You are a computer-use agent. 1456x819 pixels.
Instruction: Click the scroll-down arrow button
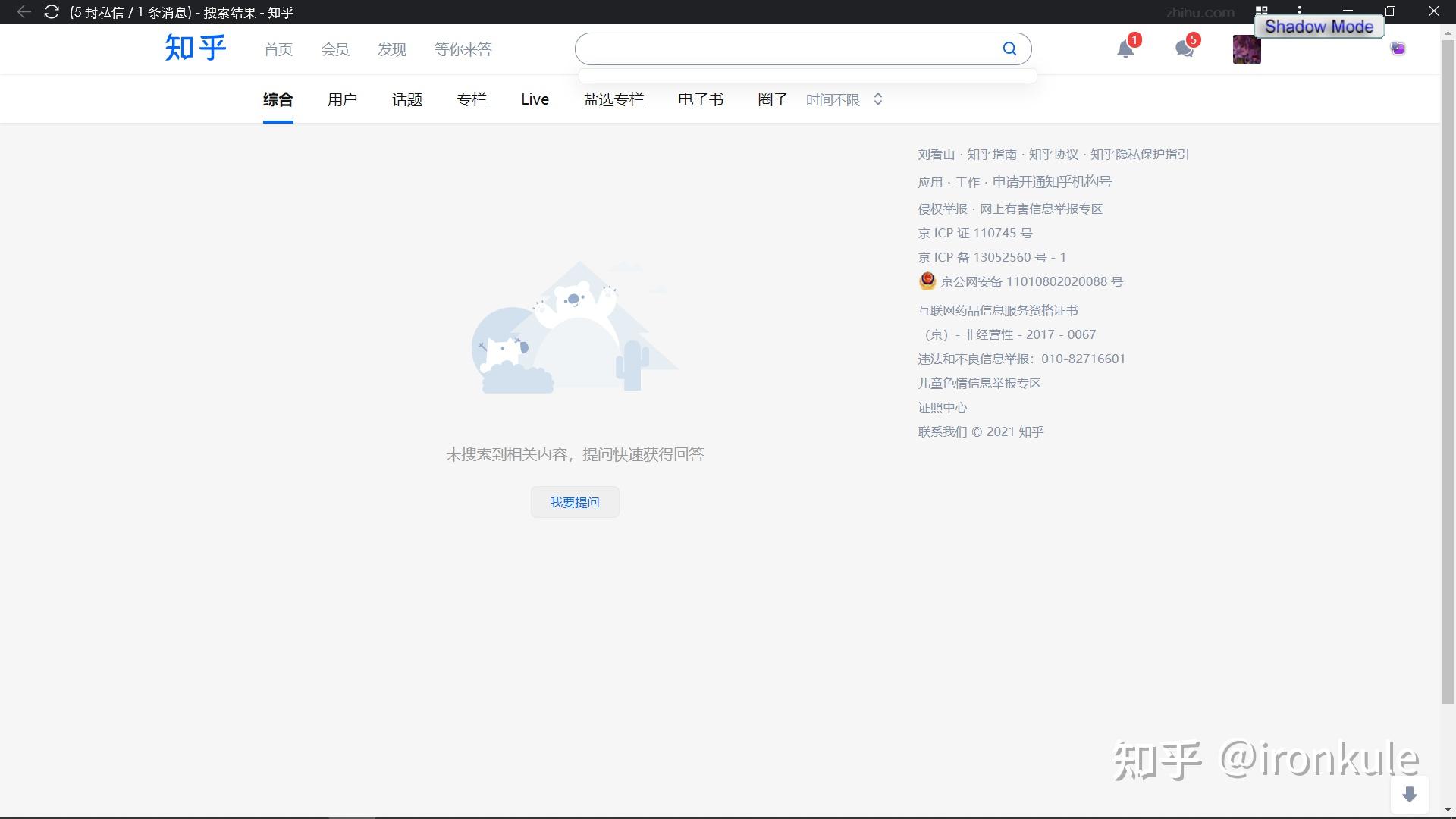(x=1409, y=794)
